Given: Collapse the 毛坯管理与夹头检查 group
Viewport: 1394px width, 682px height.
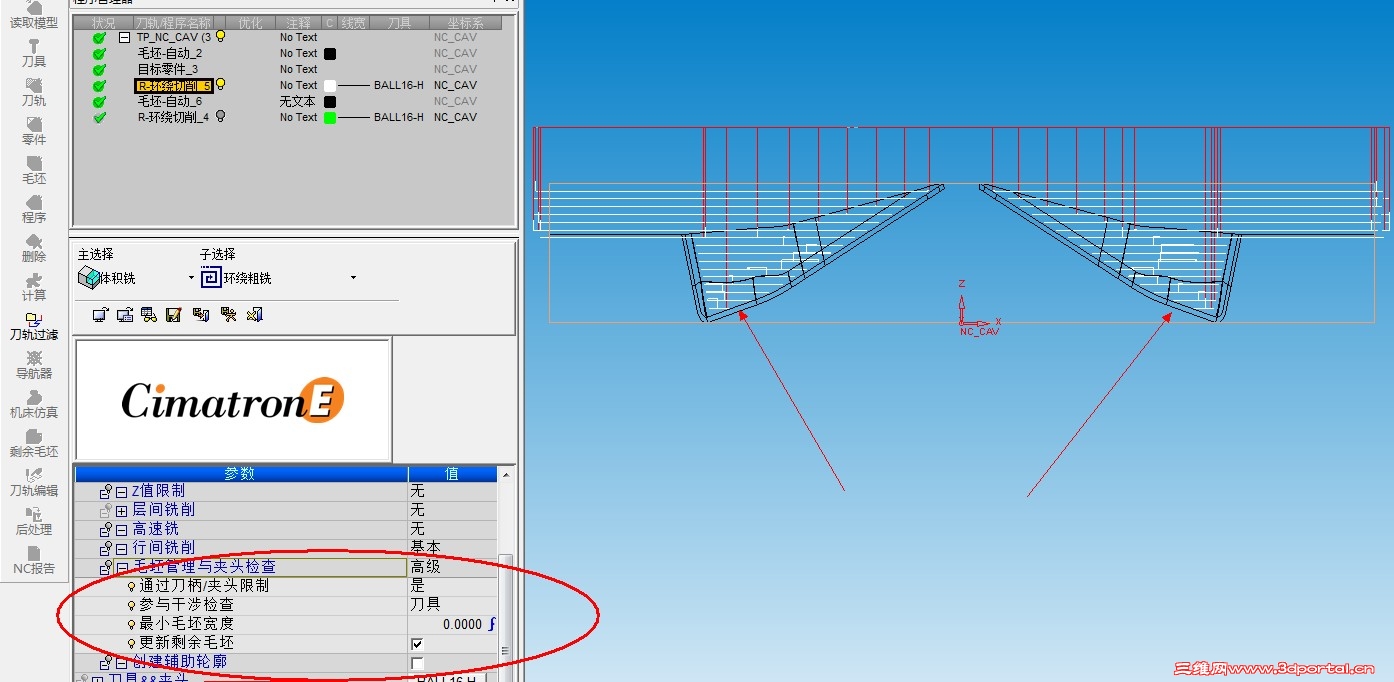Looking at the screenshot, I should point(121,568).
